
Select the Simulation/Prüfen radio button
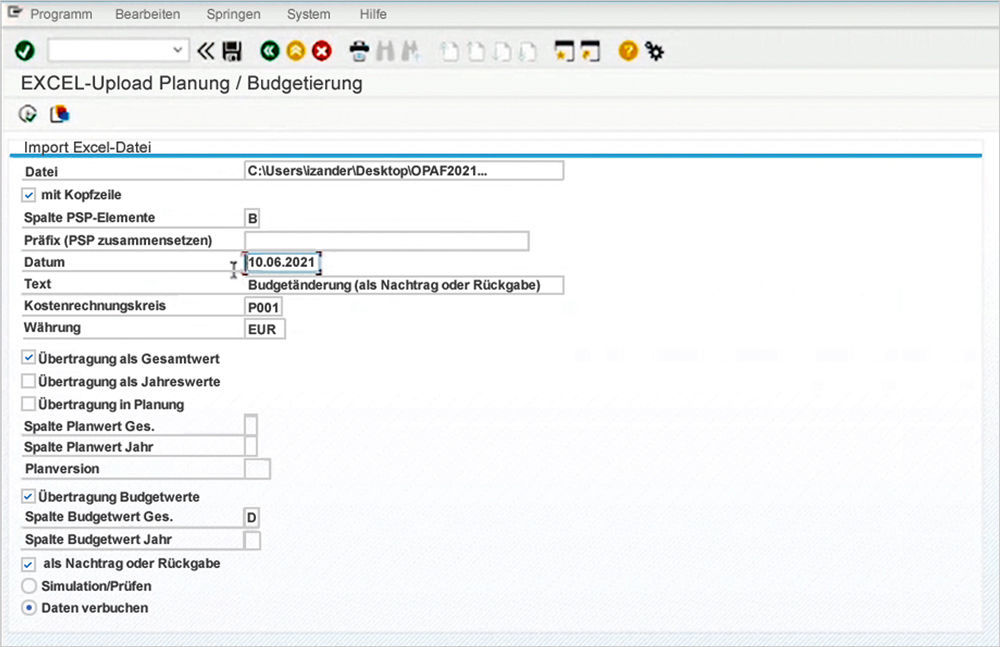click(28, 586)
